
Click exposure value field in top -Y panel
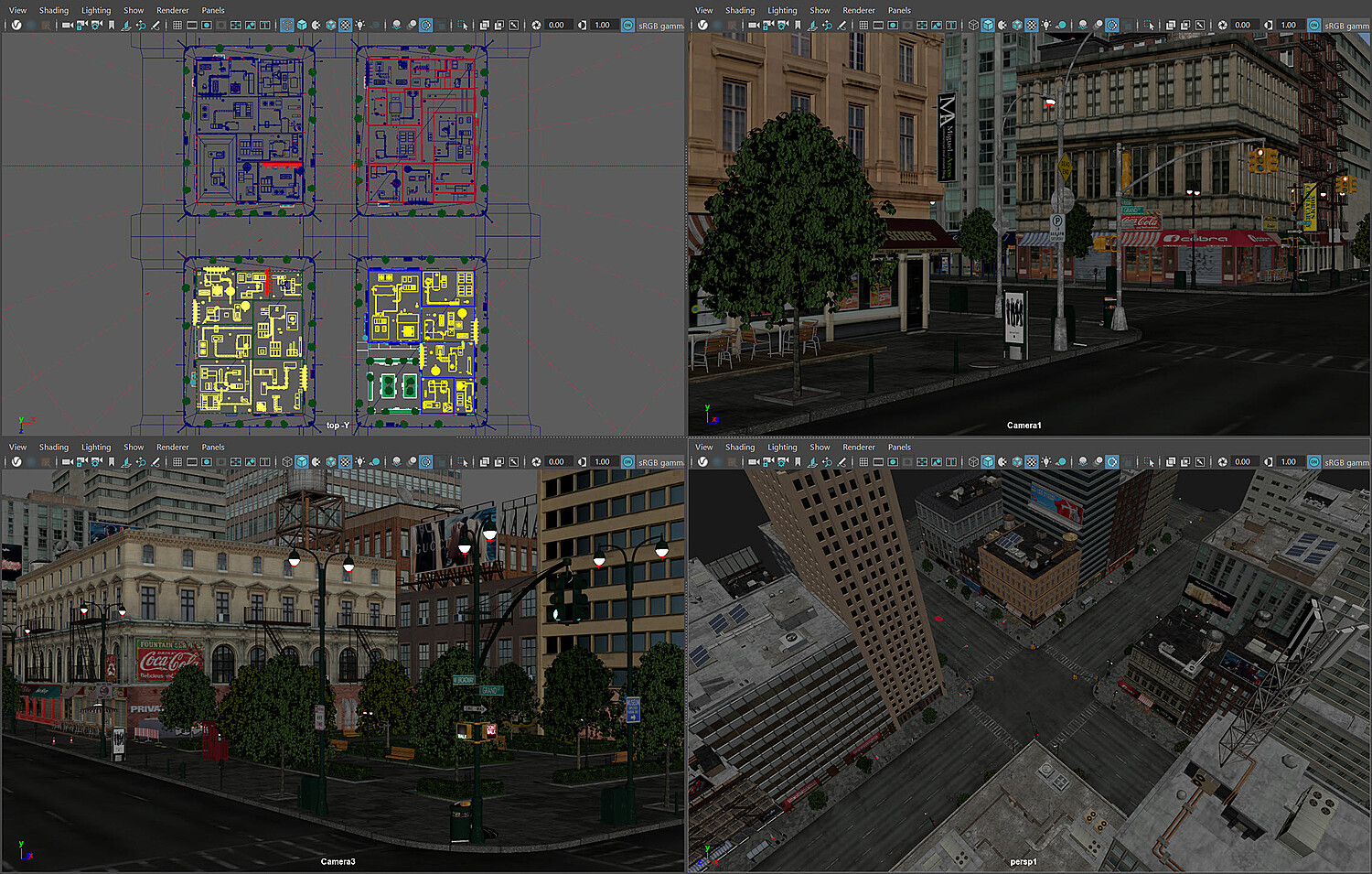click(557, 26)
